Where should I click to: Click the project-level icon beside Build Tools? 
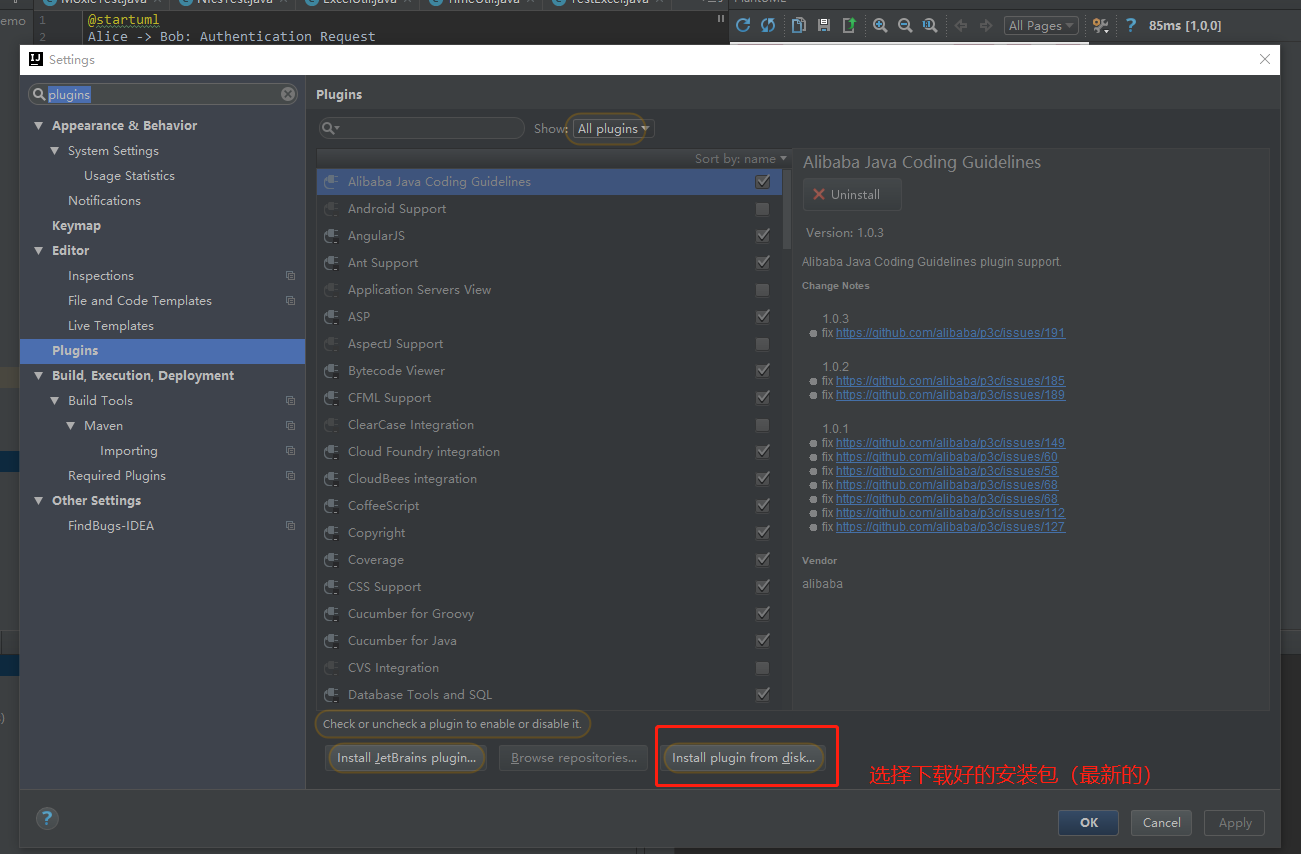click(x=290, y=401)
